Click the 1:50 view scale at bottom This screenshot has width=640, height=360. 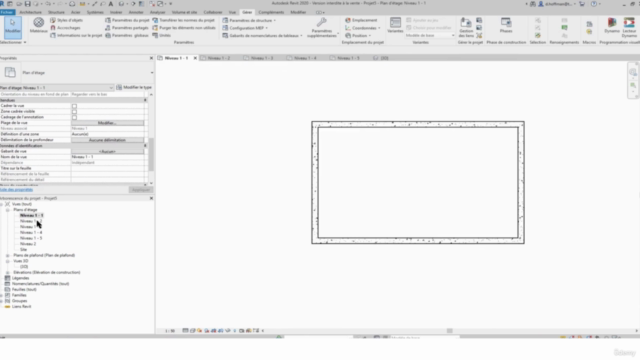pyautogui.click(x=170, y=331)
